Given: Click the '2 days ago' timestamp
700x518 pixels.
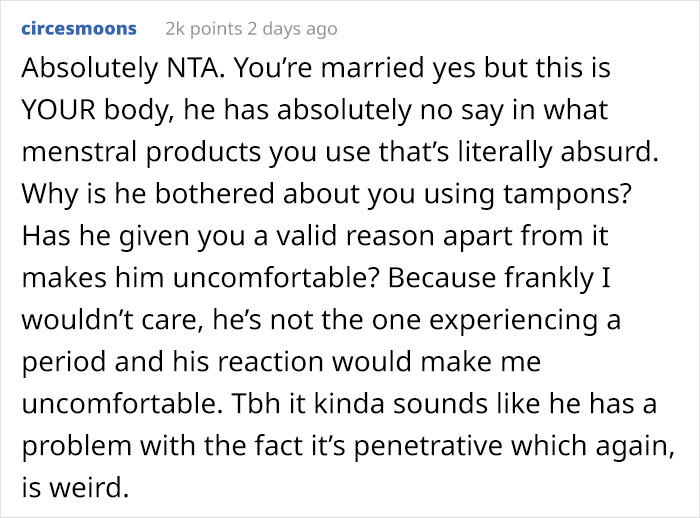Looking at the screenshot, I should tap(292, 29).
